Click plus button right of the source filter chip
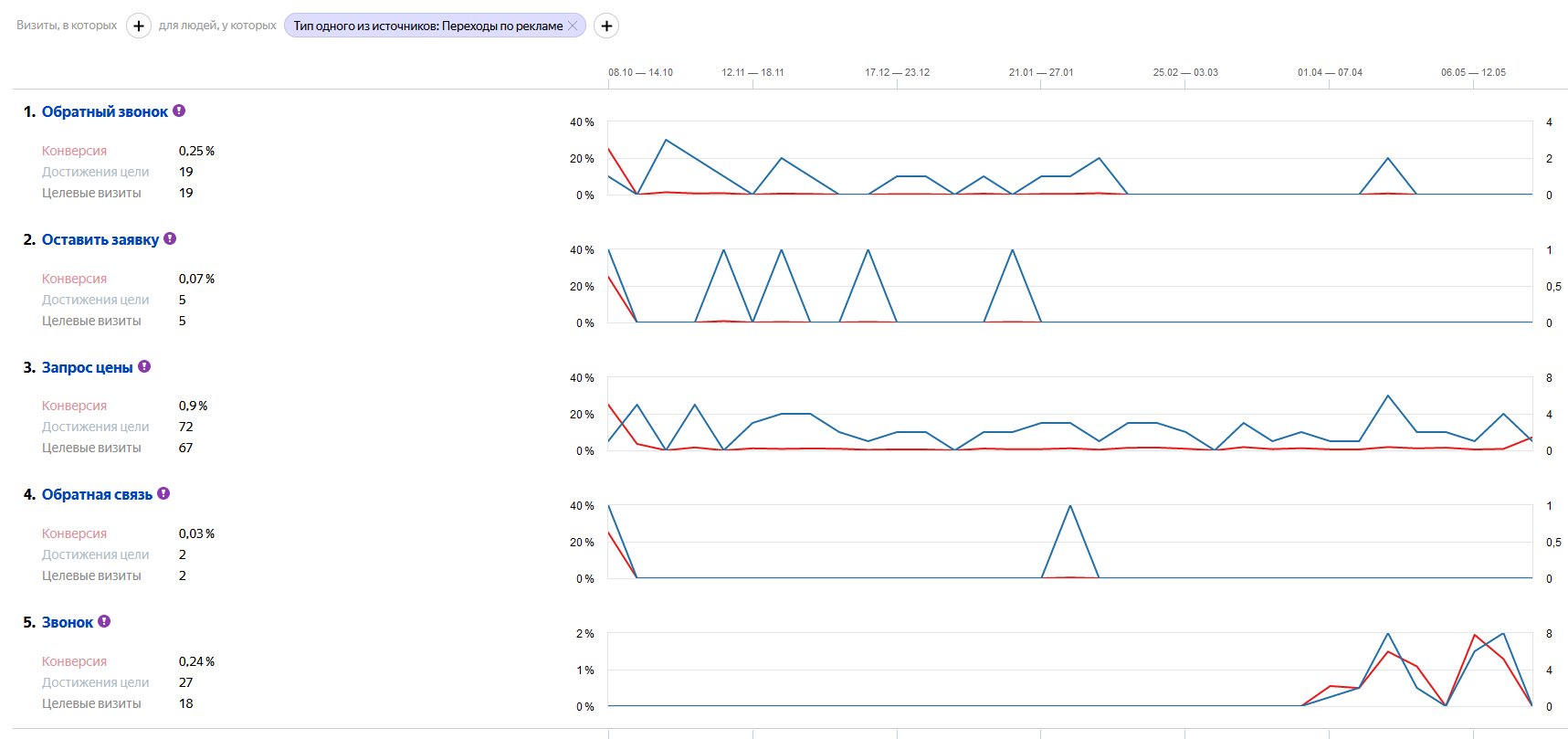Image resolution: width=1568 pixels, height=739 pixels. click(x=606, y=26)
